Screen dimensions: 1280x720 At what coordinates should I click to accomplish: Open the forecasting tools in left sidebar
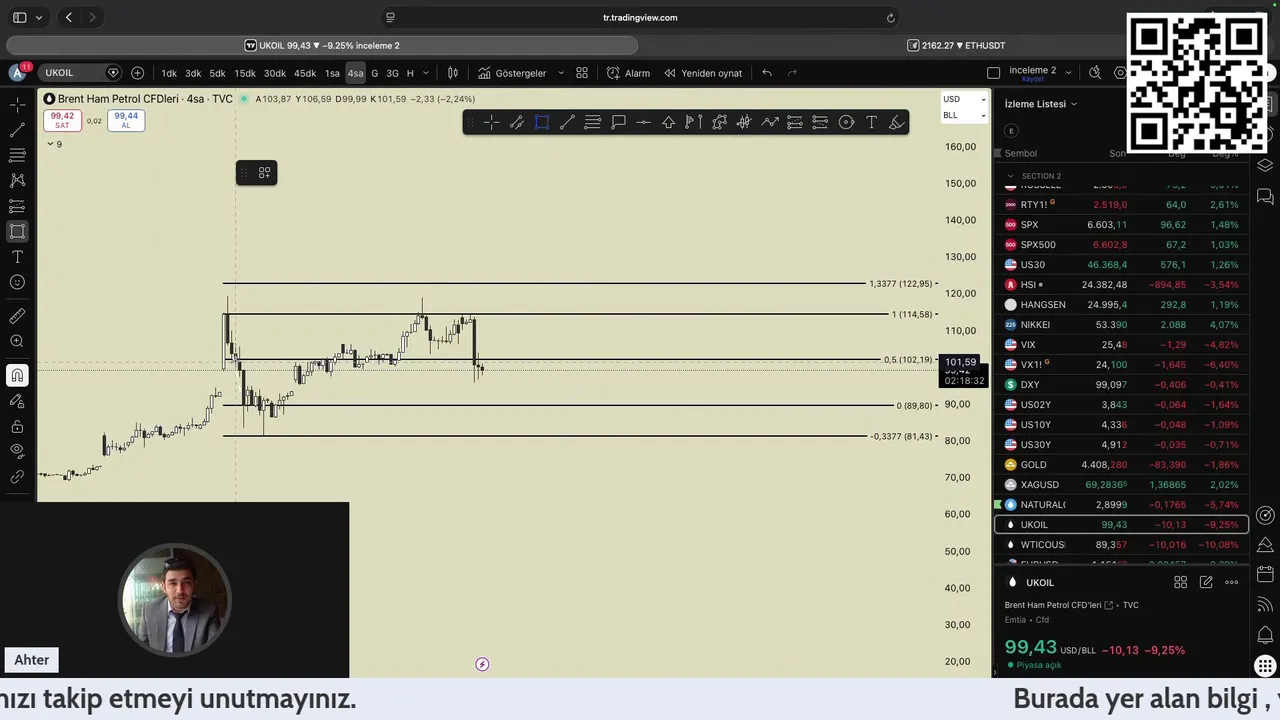[x=18, y=206]
